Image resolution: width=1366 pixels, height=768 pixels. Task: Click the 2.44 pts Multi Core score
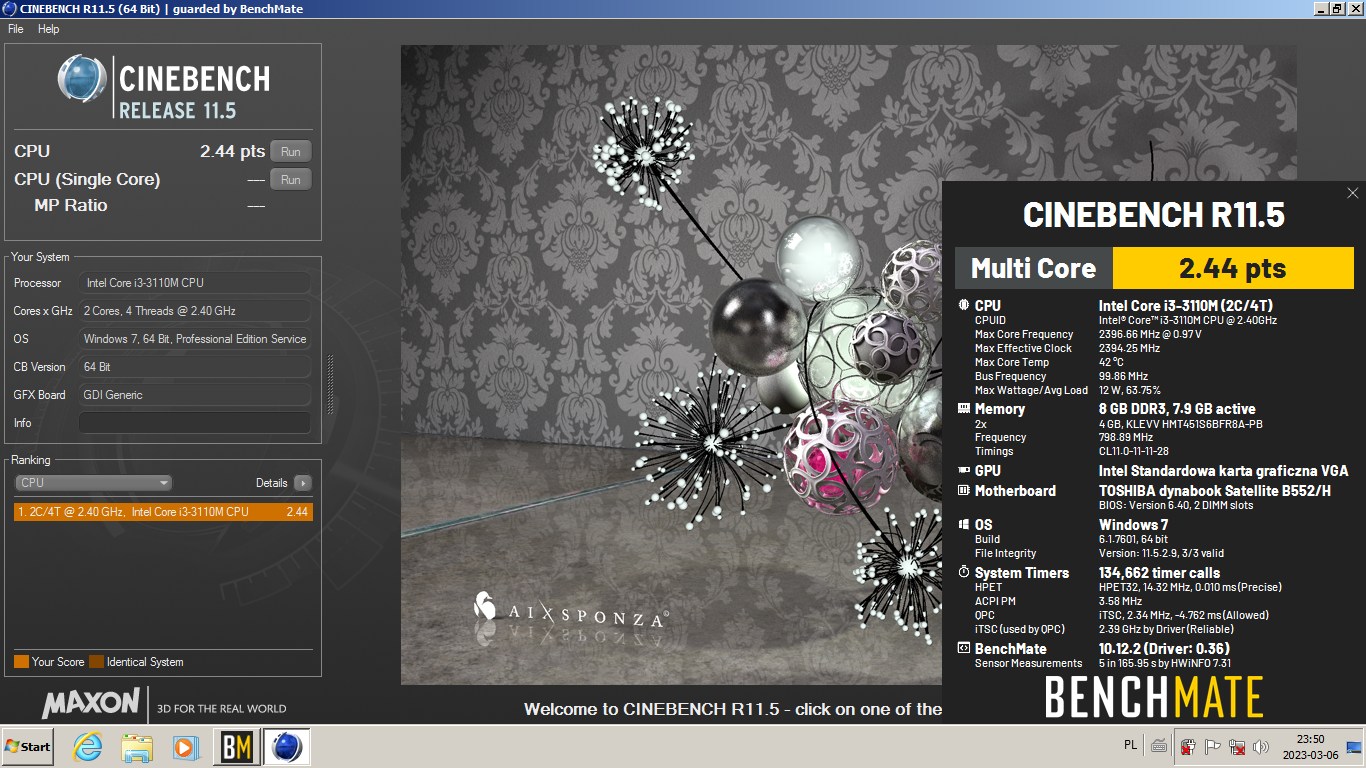pyautogui.click(x=1232, y=268)
